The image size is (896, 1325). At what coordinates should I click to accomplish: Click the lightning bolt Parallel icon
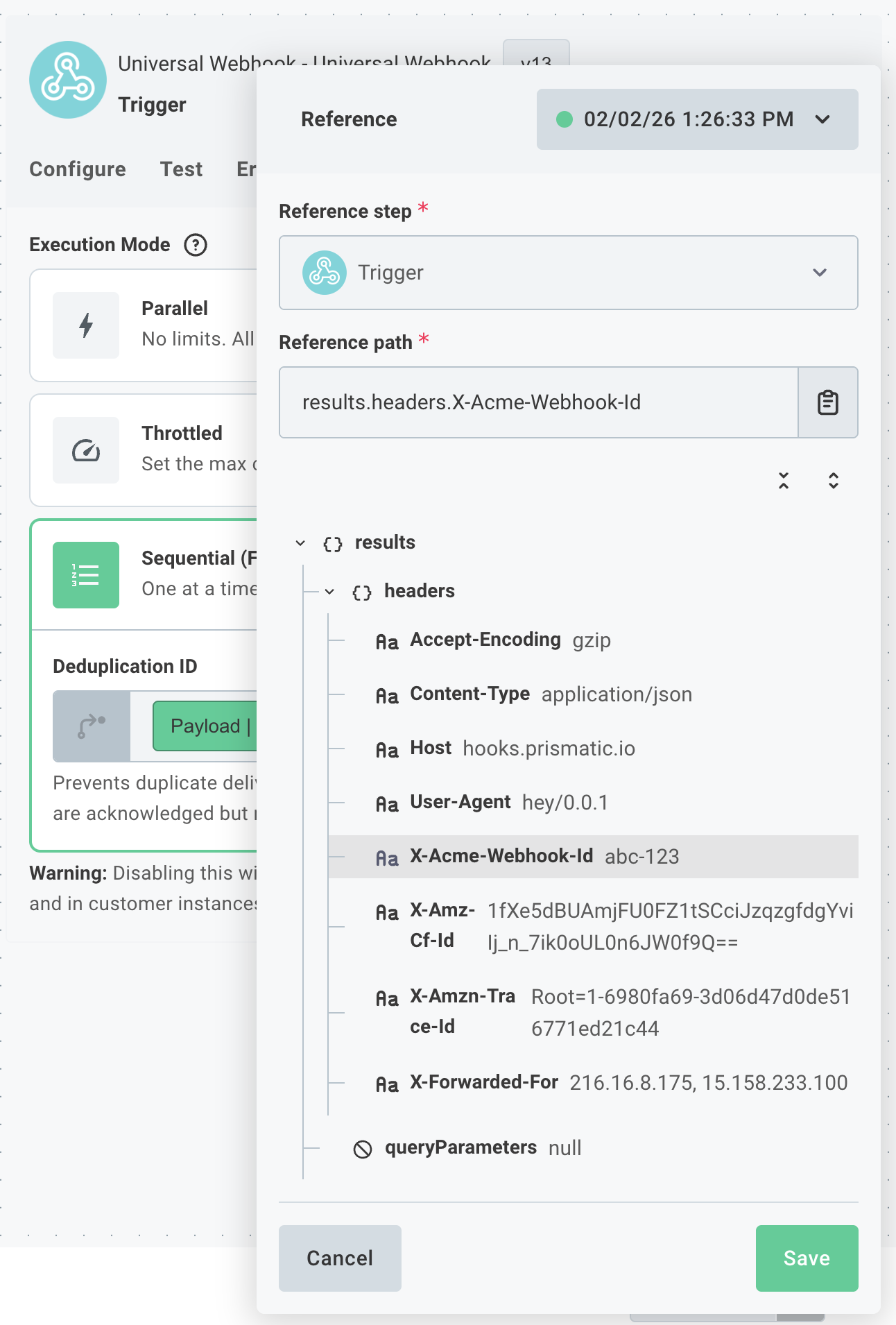click(x=86, y=325)
